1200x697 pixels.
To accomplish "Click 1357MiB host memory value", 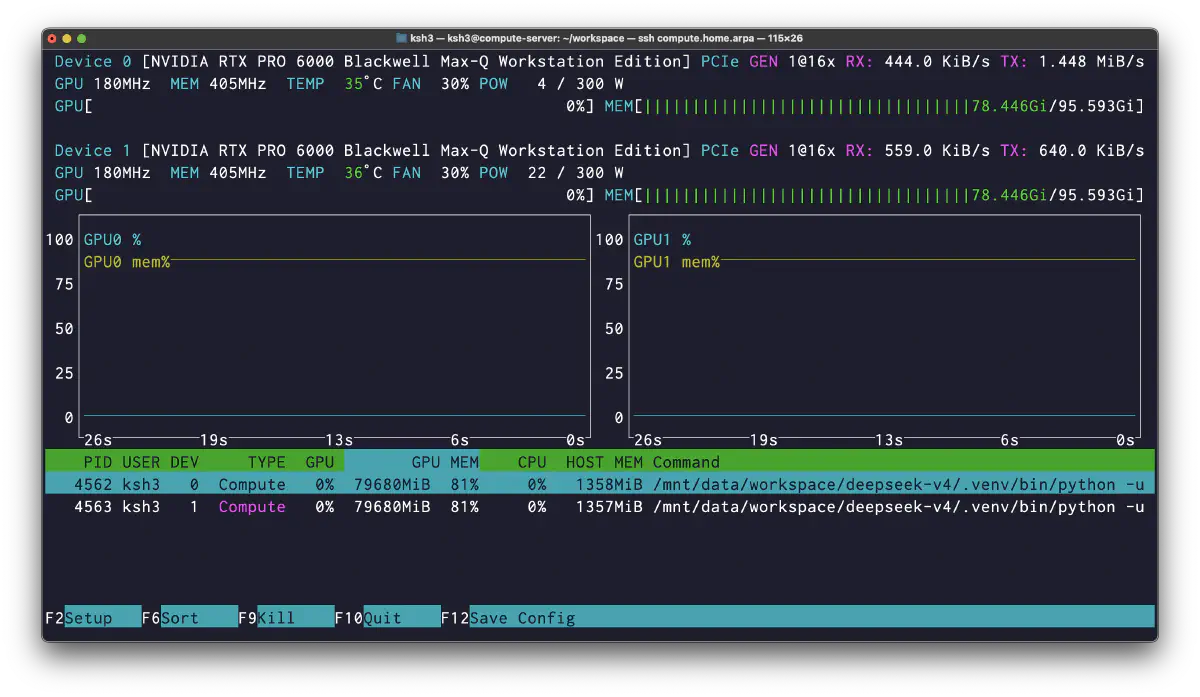I will pyautogui.click(x=609, y=506).
